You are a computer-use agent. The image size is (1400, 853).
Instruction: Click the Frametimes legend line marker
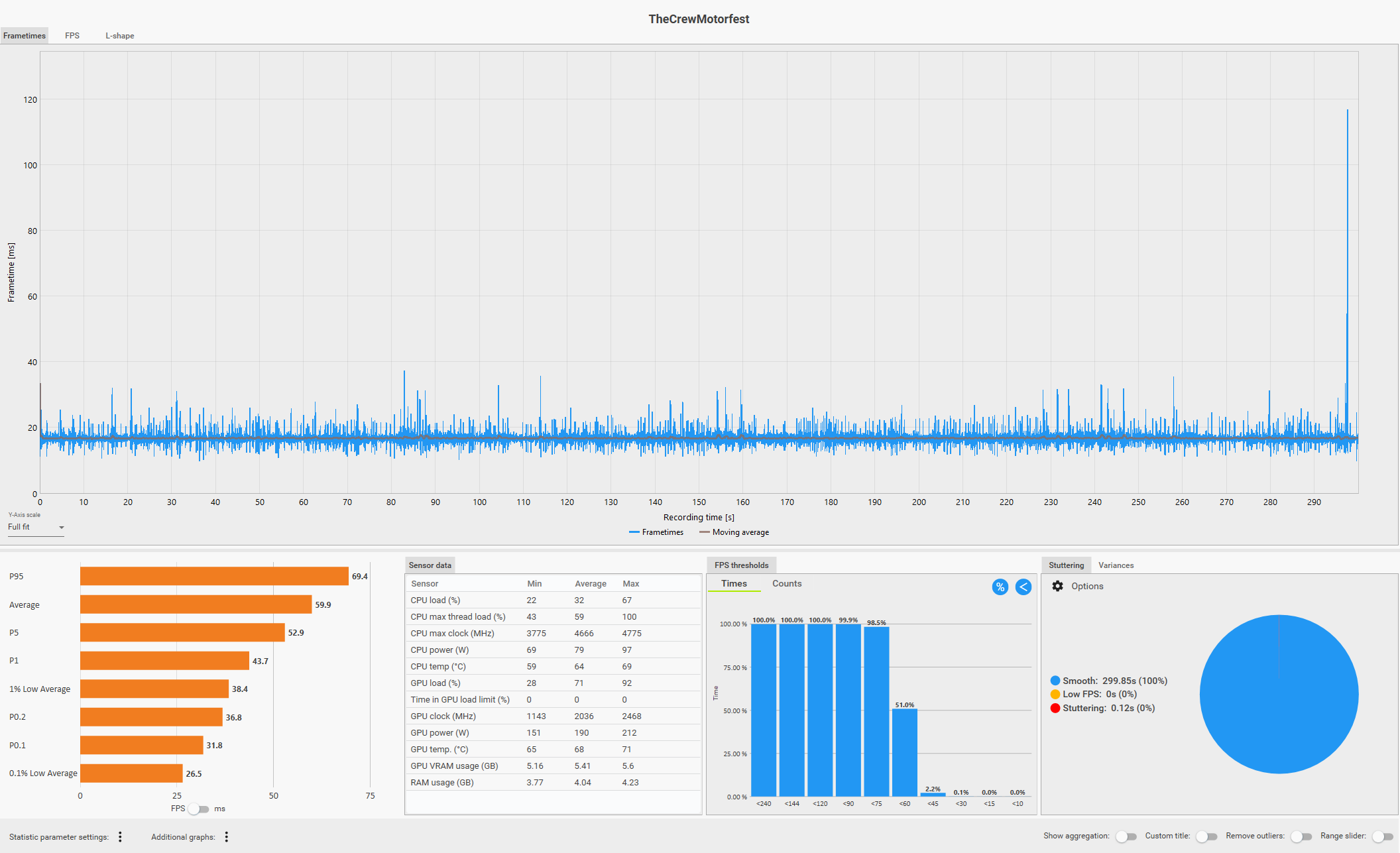point(634,532)
